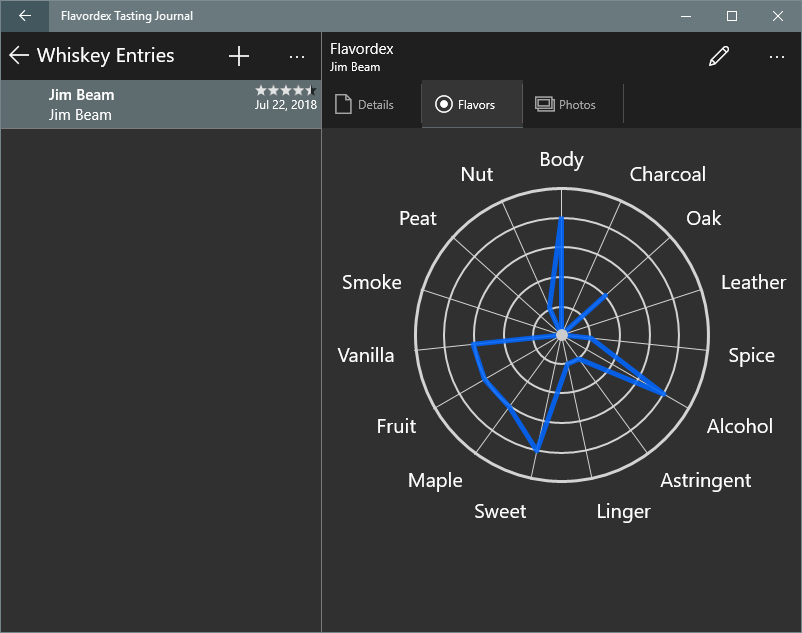Click the Leather flavor label
The height and width of the screenshot is (633, 802).
(753, 282)
